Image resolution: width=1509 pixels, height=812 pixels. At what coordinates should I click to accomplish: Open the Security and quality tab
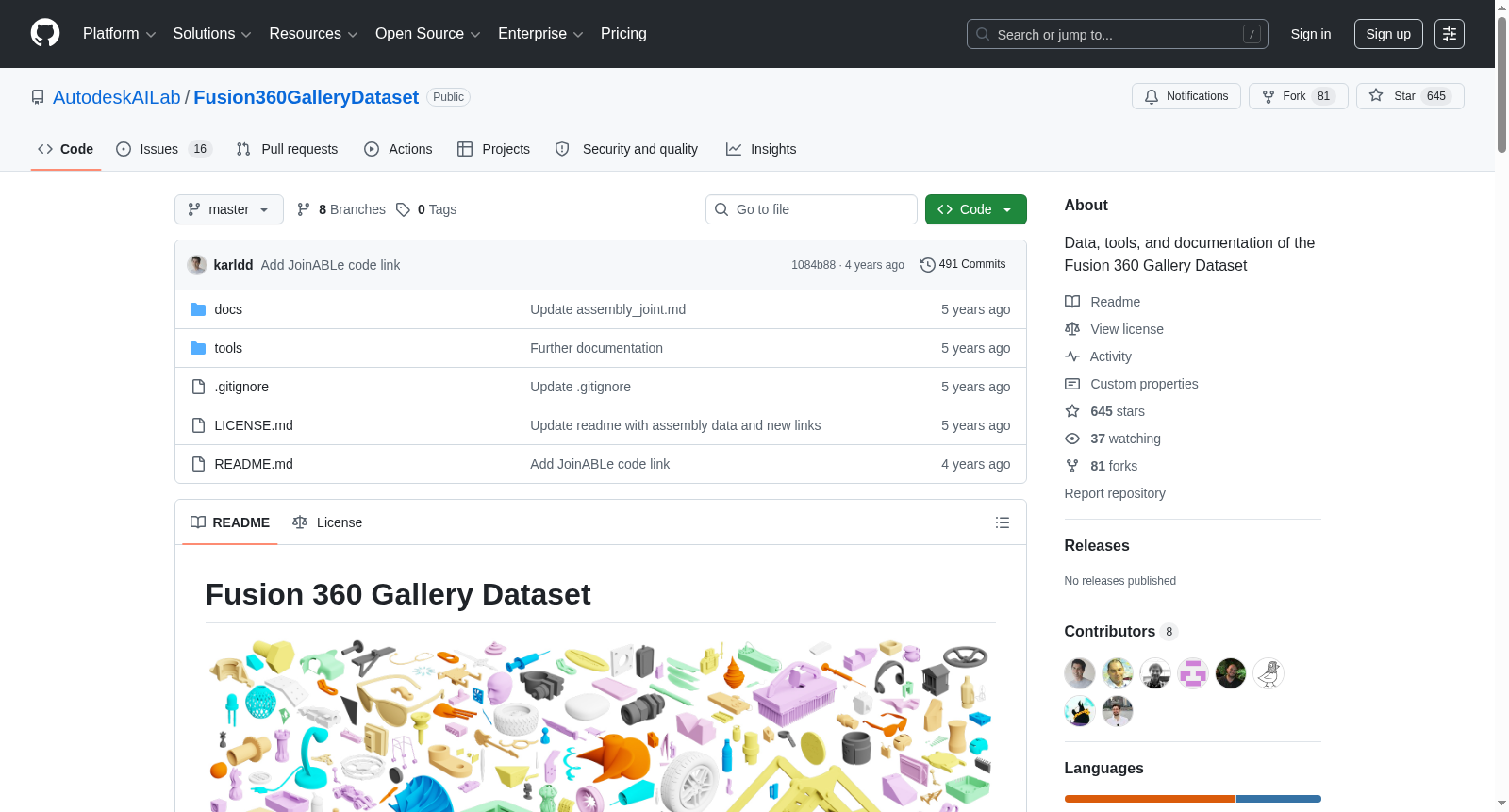click(x=626, y=149)
